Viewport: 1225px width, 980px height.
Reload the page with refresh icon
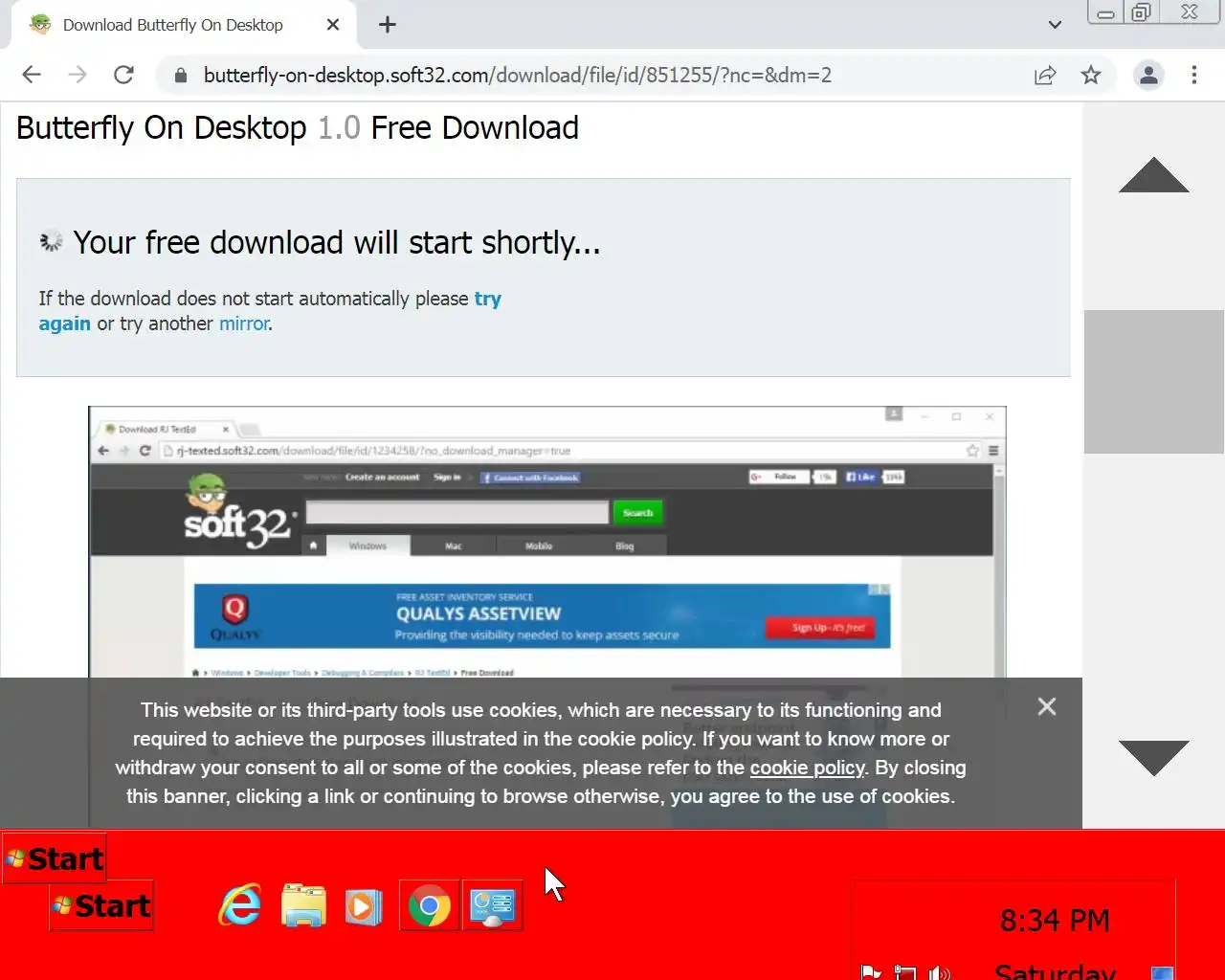[123, 75]
